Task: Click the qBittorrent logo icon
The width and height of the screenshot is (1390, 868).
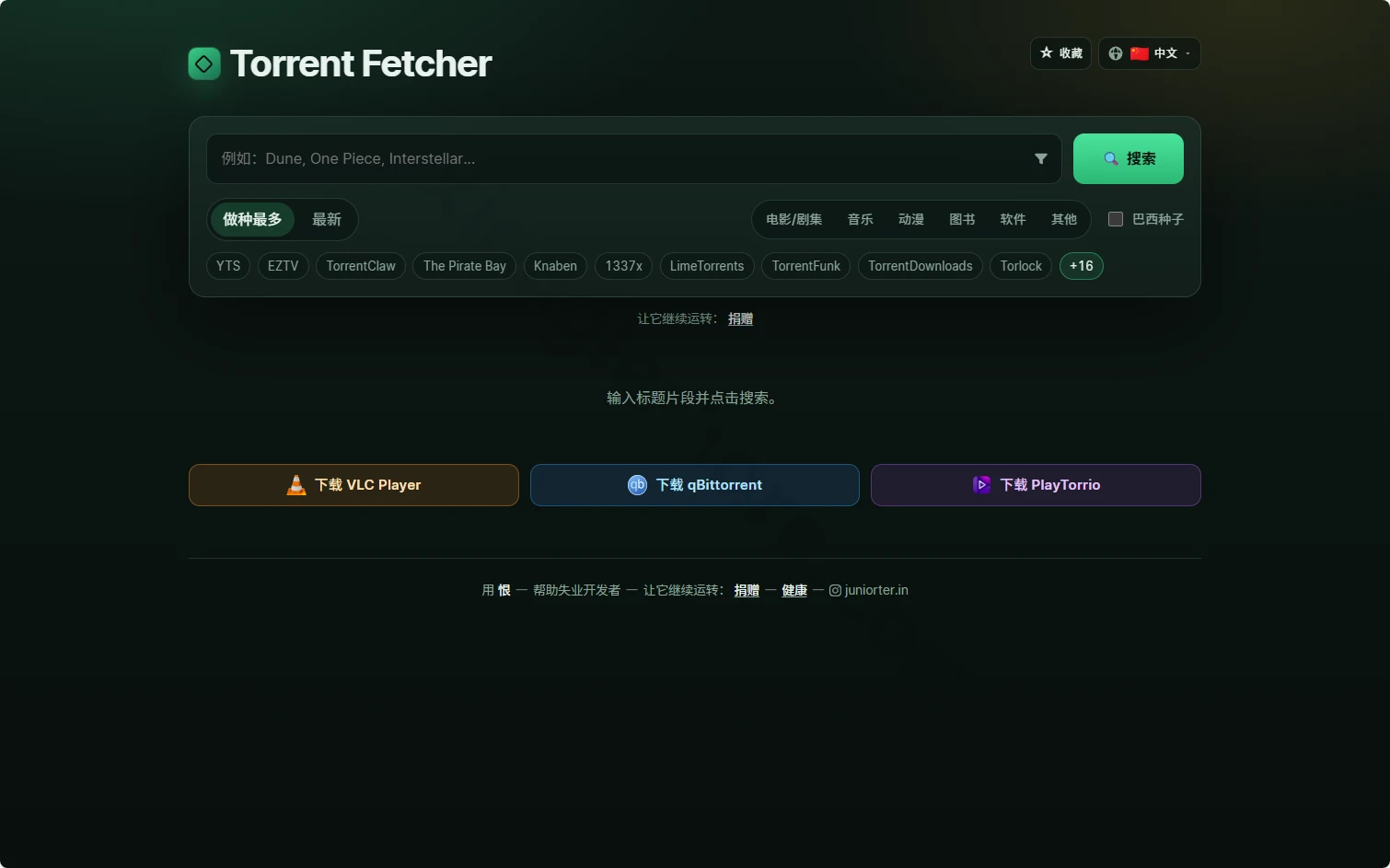Action: 637,485
